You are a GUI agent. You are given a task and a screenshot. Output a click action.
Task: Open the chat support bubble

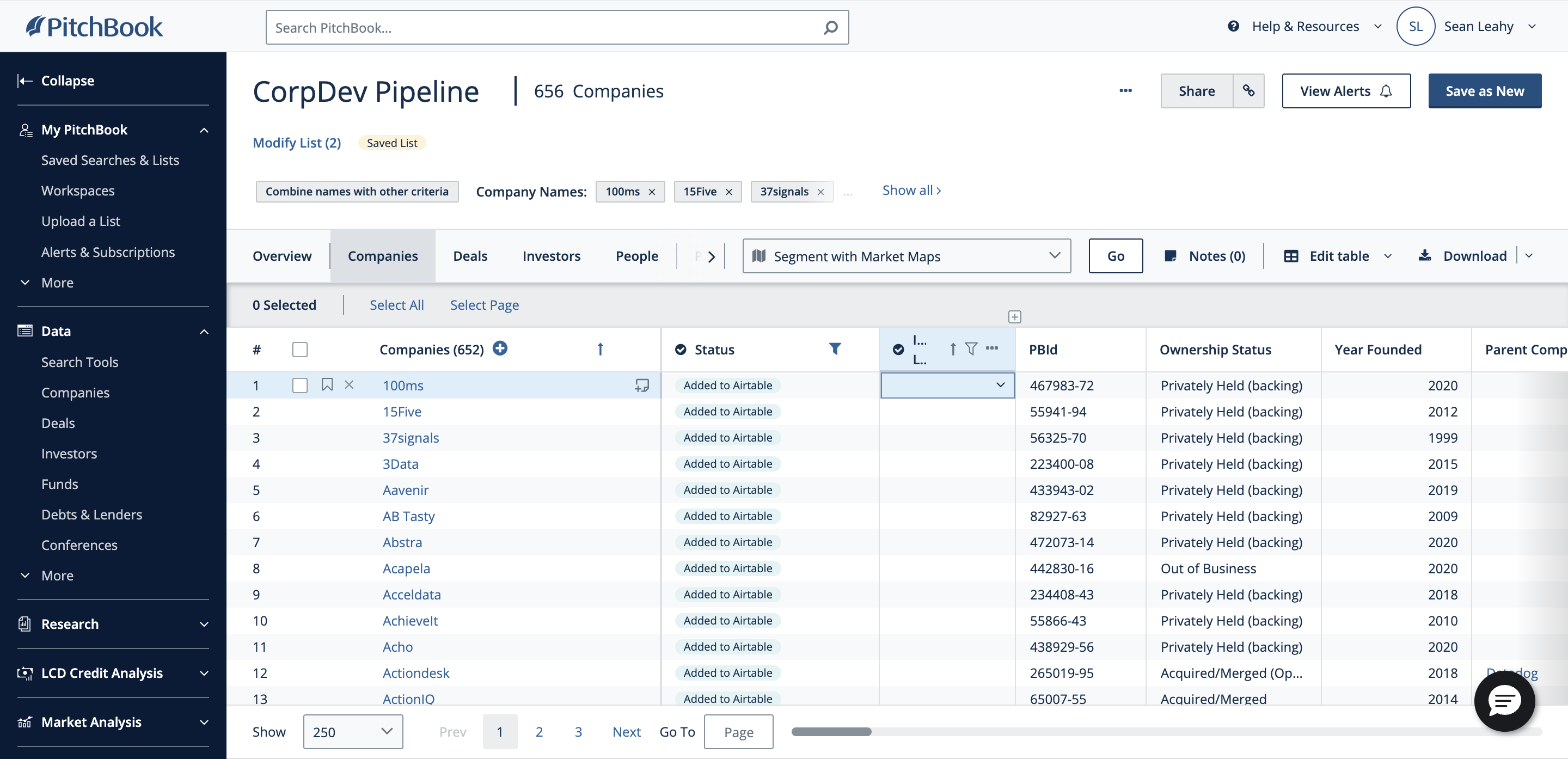tap(1504, 701)
